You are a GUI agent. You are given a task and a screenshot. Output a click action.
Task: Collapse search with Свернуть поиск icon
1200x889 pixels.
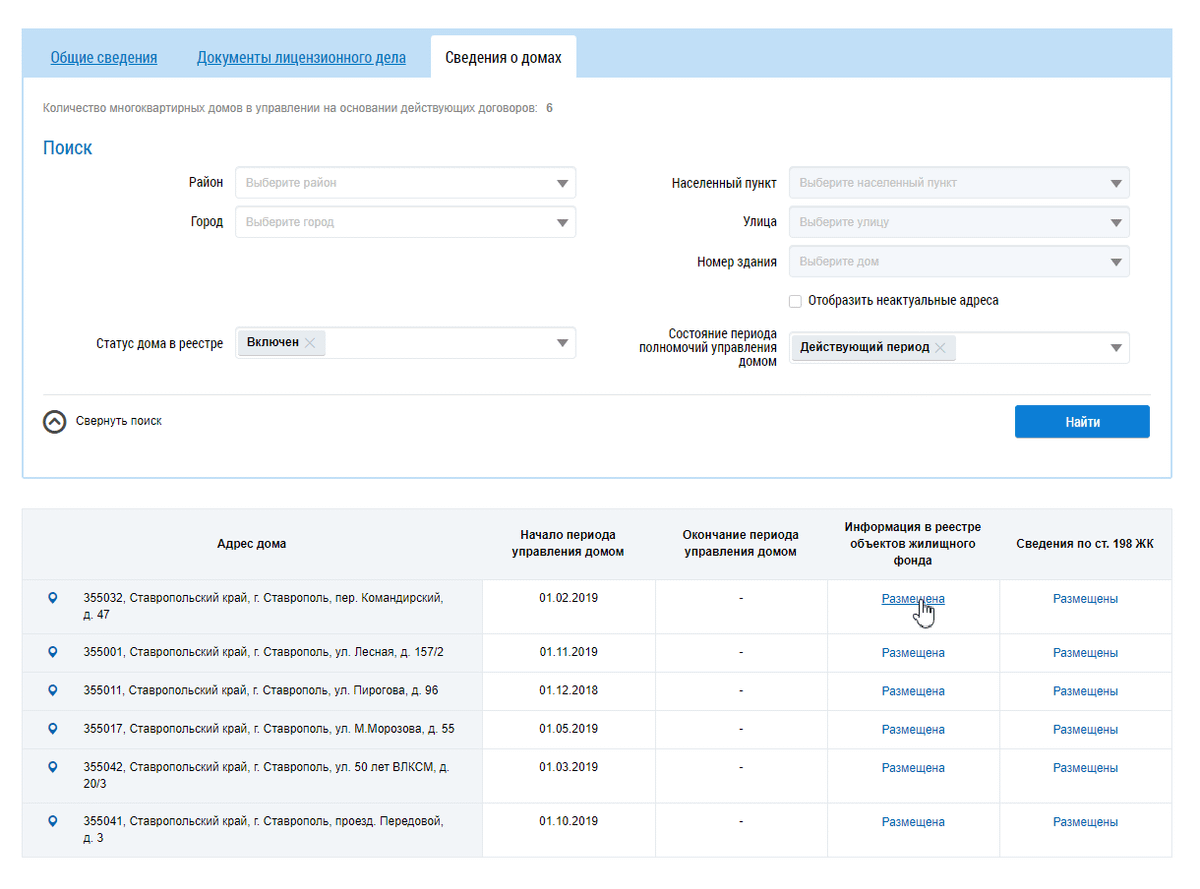[x=54, y=422]
